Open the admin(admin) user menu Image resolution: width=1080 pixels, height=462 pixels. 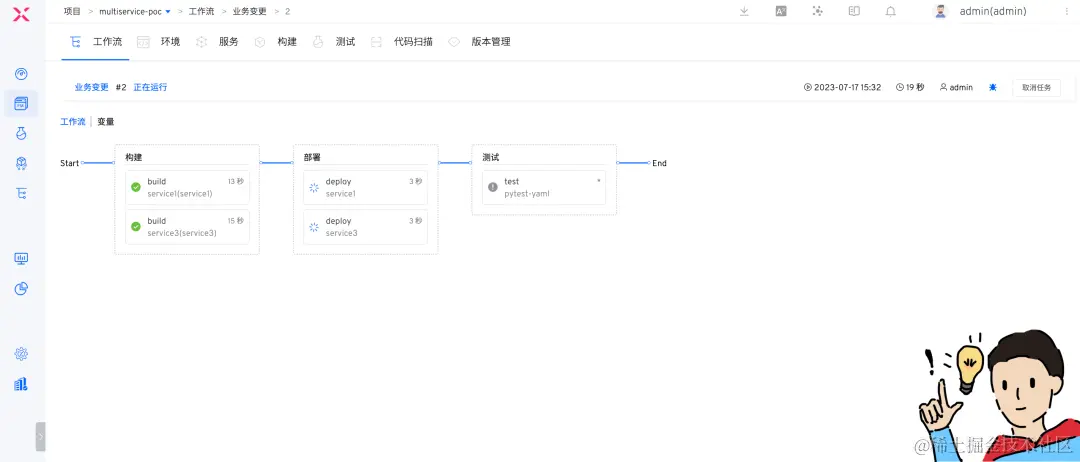[x=993, y=12]
